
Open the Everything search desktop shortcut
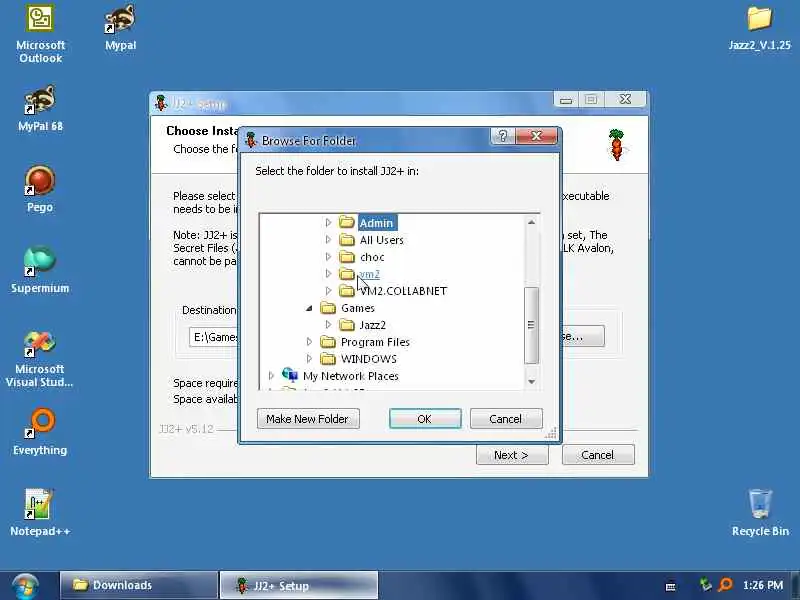point(40,432)
